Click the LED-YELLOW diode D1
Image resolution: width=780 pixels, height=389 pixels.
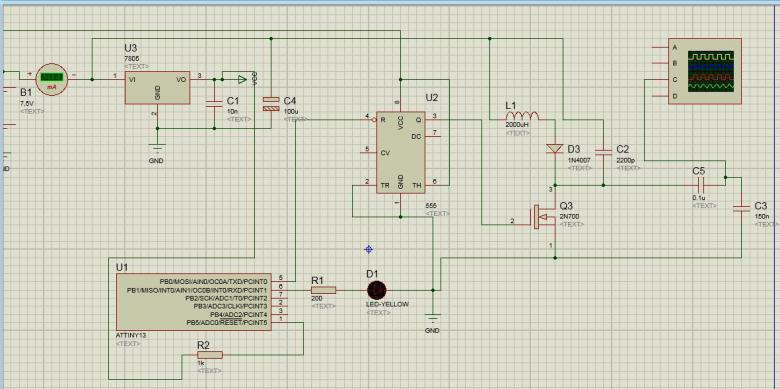tap(377, 290)
